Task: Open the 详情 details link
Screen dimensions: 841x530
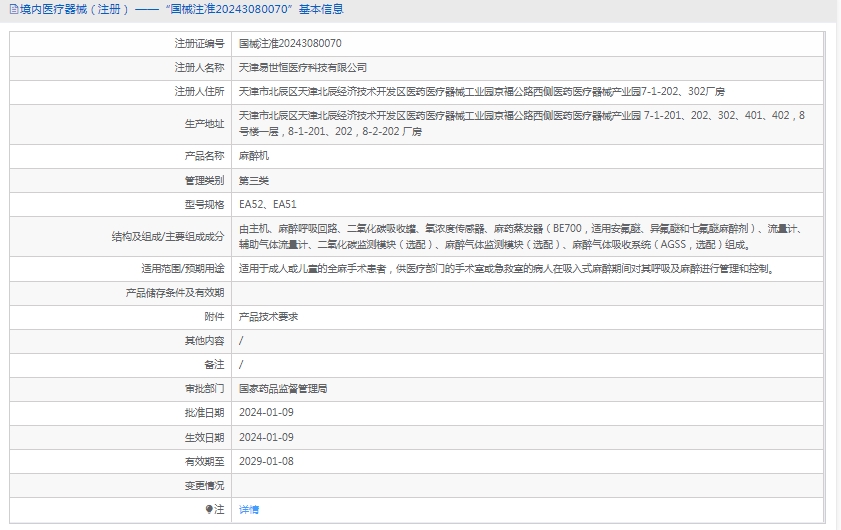Action: pos(249,509)
